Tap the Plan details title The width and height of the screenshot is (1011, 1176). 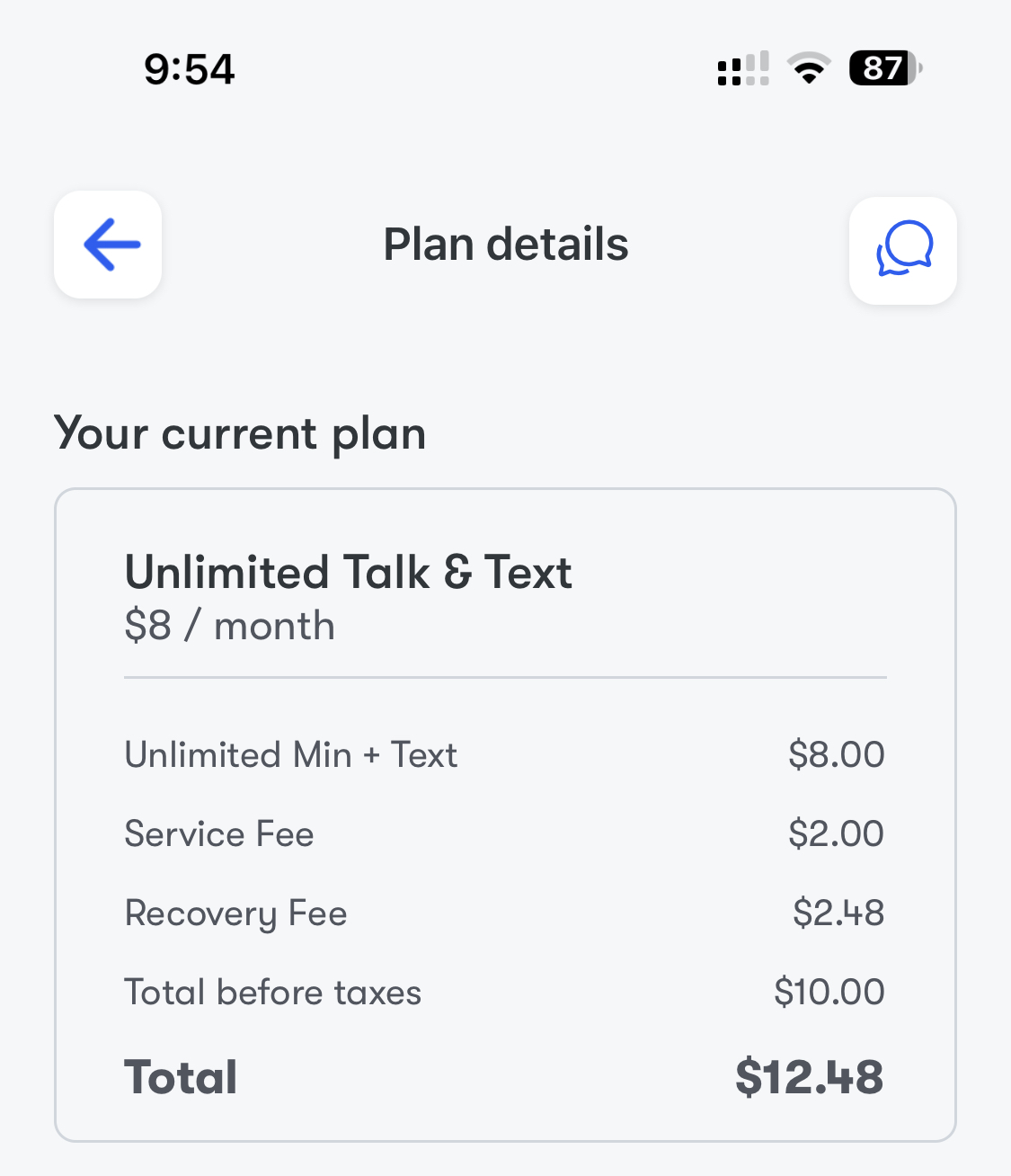coord(505,245)
